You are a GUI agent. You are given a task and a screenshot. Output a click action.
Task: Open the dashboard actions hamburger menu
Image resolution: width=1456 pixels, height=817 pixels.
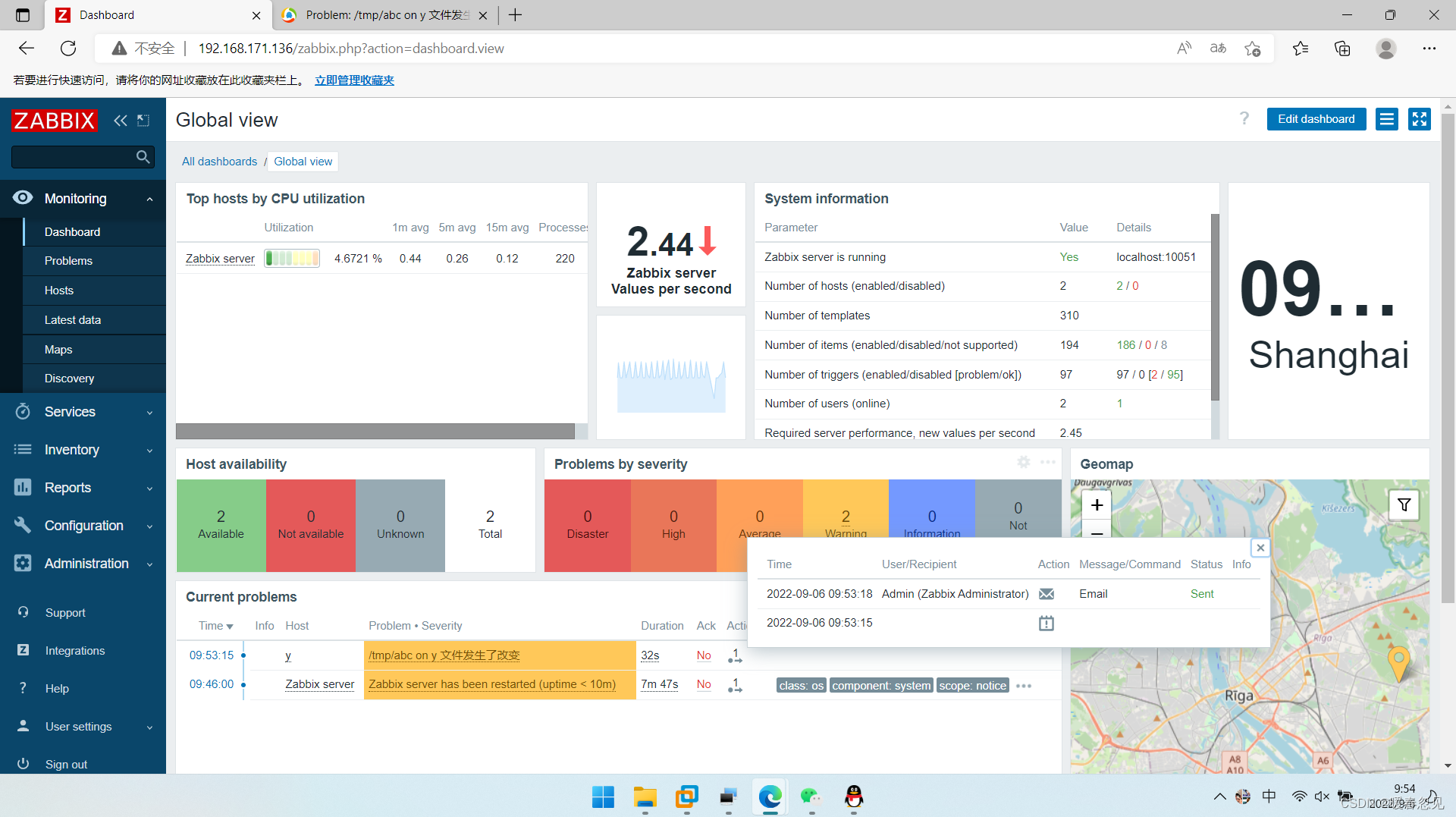1387,119
